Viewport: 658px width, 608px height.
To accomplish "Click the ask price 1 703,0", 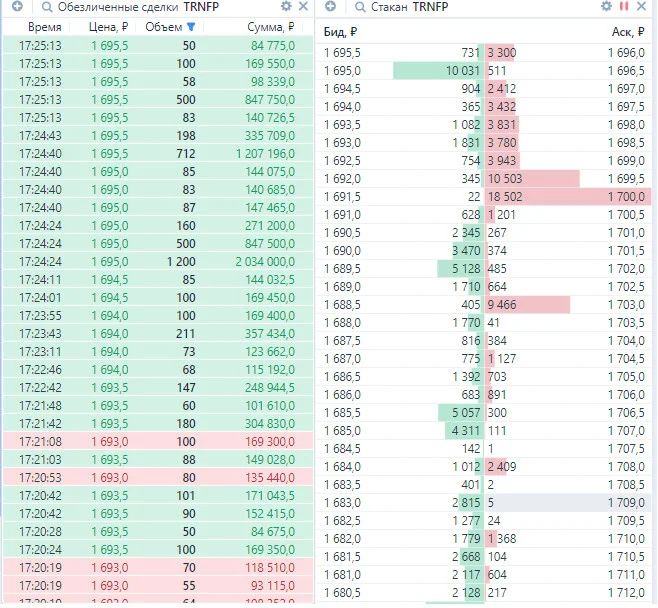I will 626,305.
